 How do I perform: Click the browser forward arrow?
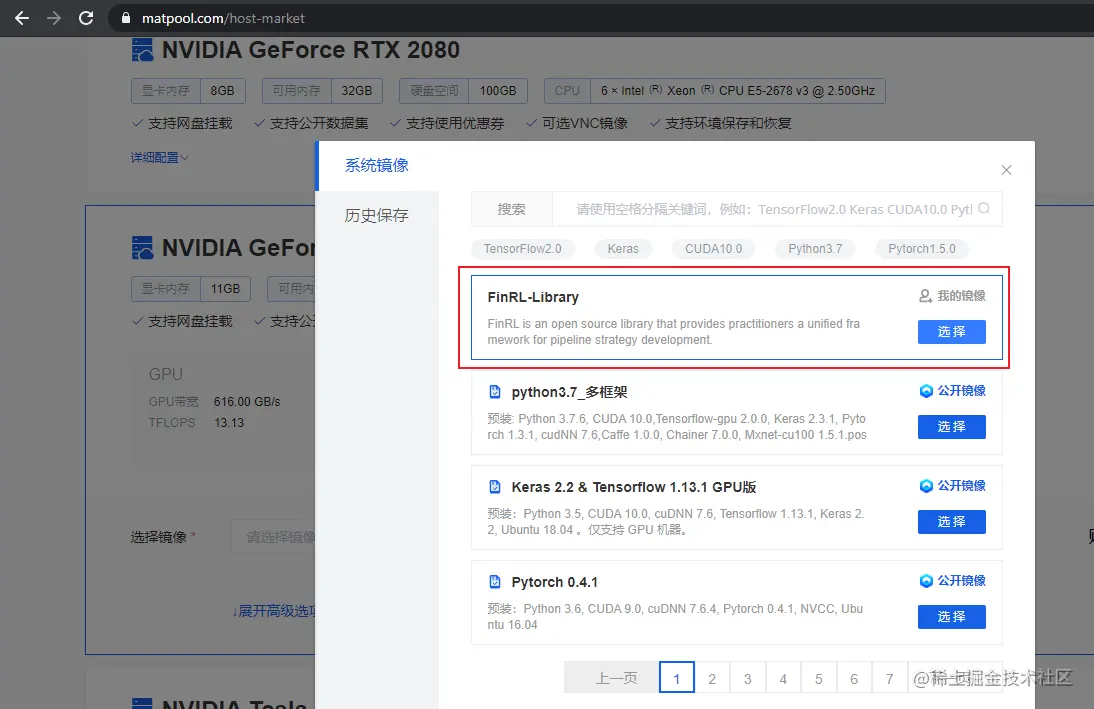54,18
